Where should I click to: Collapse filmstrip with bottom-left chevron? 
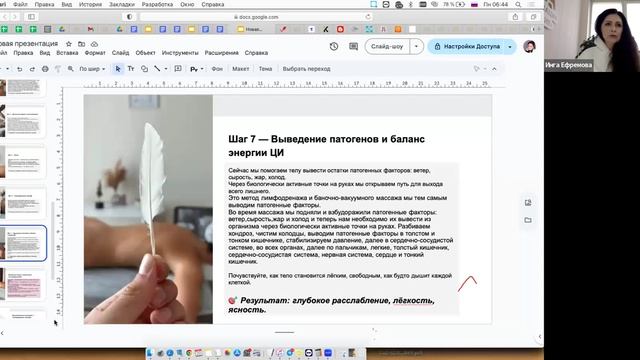pyautogui.click(x=2, y=333)
